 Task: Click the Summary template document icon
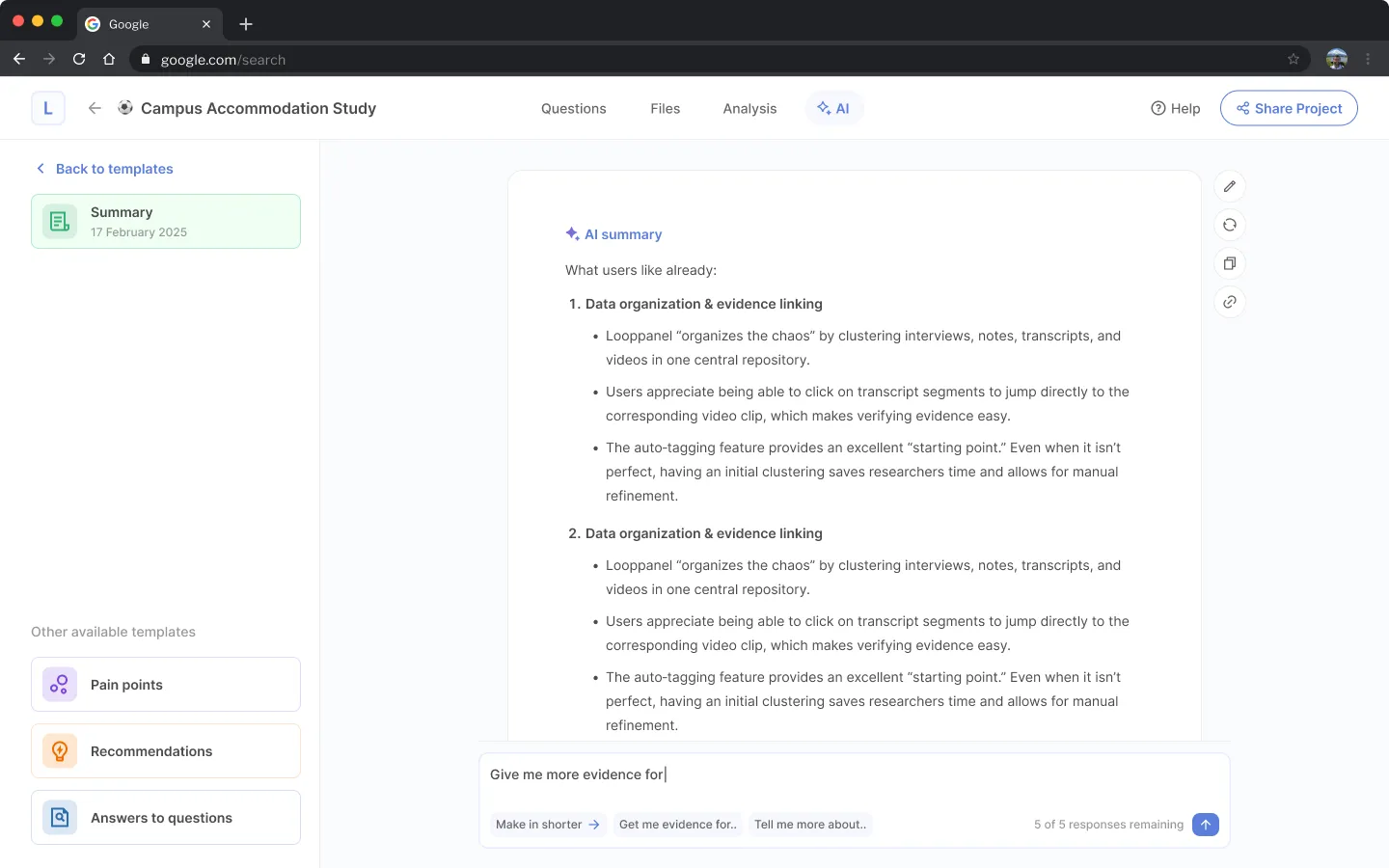(x=60, y=222)
